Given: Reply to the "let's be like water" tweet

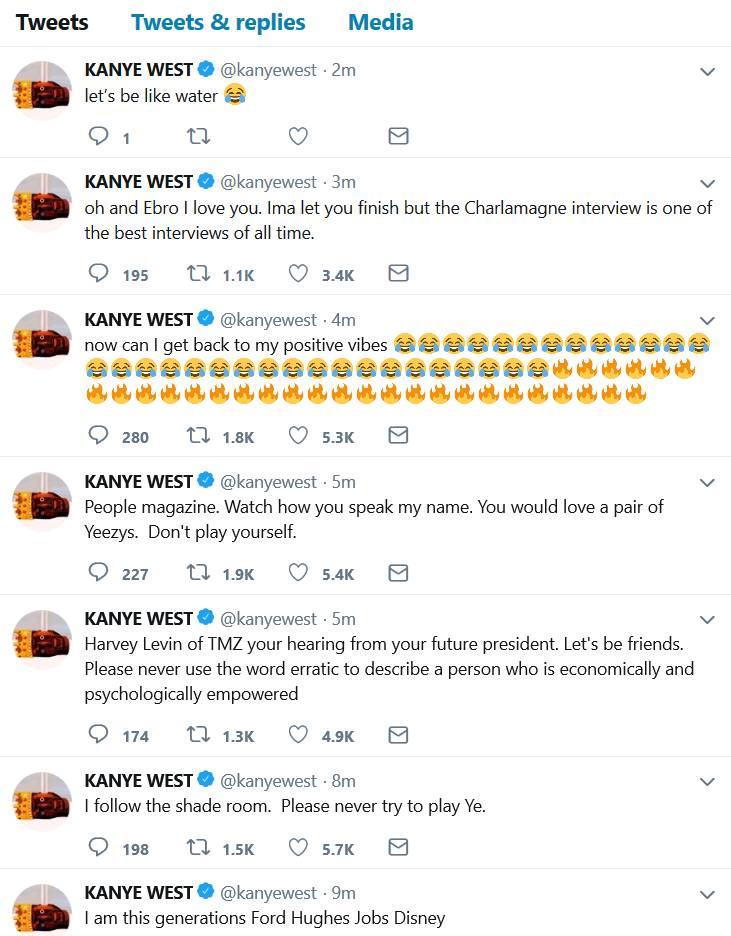Looking at the screenshot, I should [99, 136].
